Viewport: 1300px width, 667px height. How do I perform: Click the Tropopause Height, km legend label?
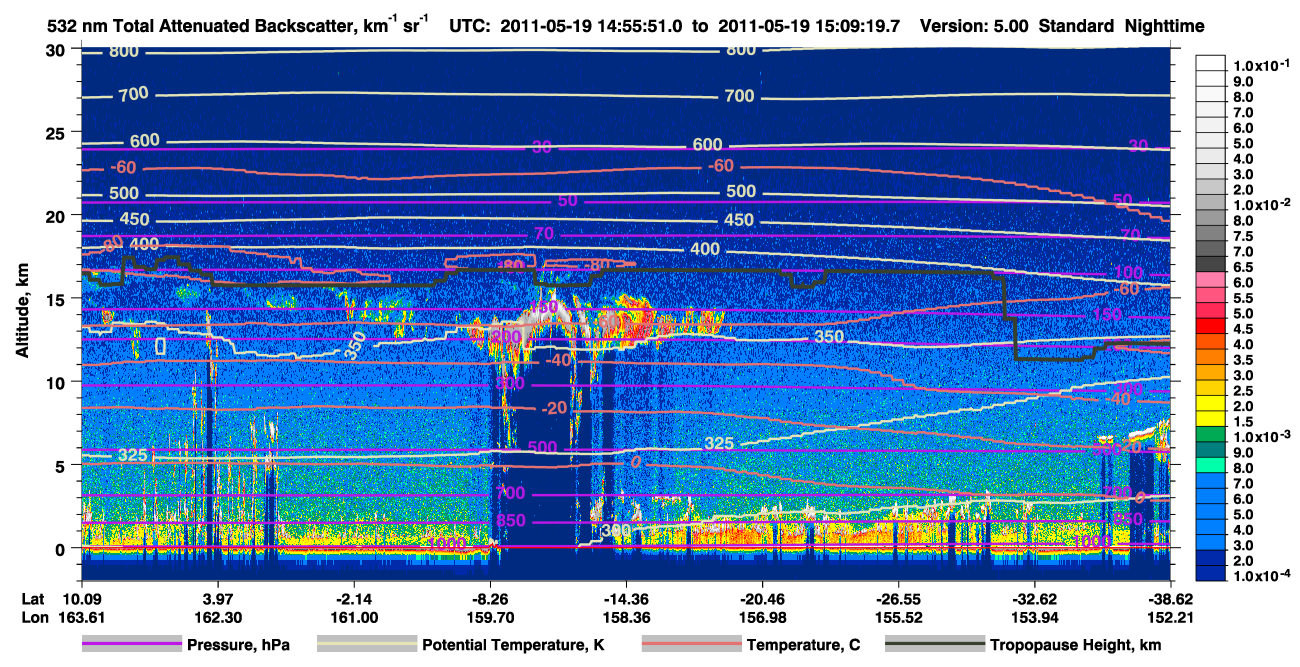[1076, 645]
